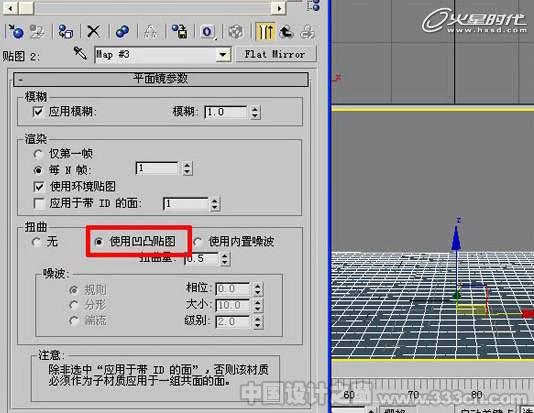Collapse the 平面镜参数 rollout header
This screenshot has height=413, width=534.
pos(161,79)
